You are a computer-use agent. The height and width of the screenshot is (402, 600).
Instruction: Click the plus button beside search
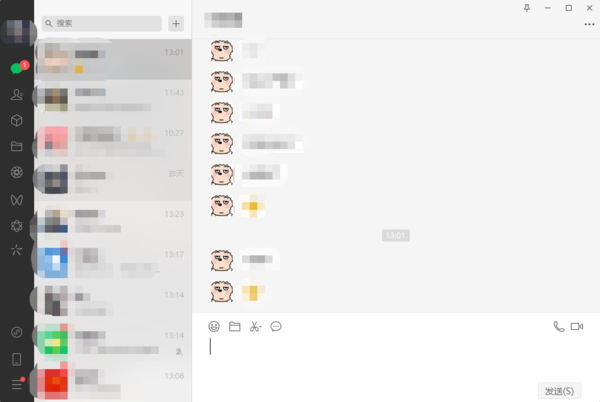tap(176, 24)
